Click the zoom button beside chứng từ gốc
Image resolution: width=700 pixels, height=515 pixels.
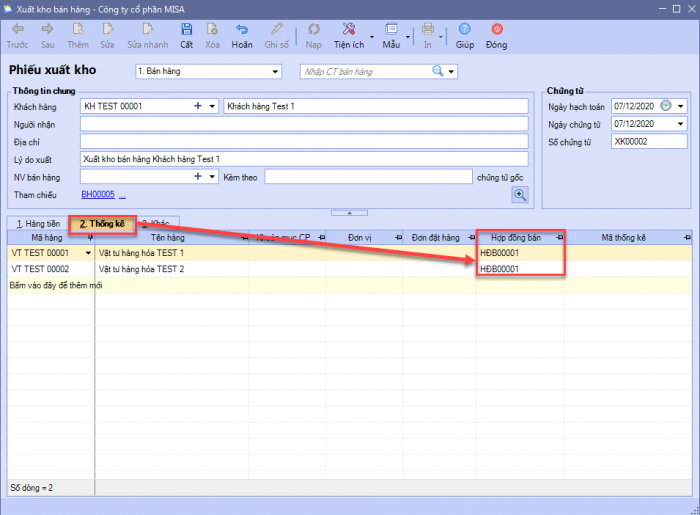(x=520, y=195)
